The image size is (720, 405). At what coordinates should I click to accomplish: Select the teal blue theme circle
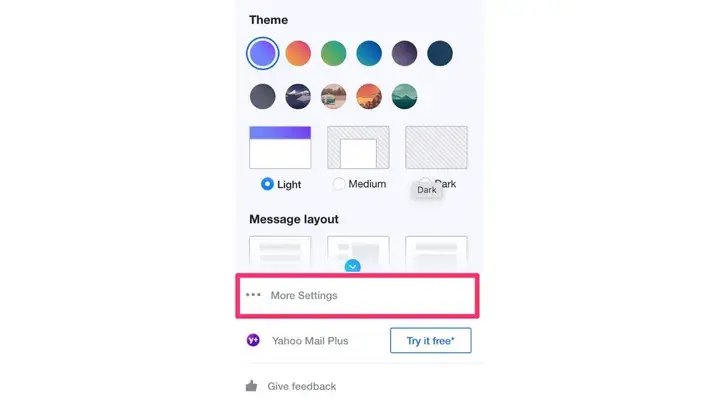[x=369, y=53]
